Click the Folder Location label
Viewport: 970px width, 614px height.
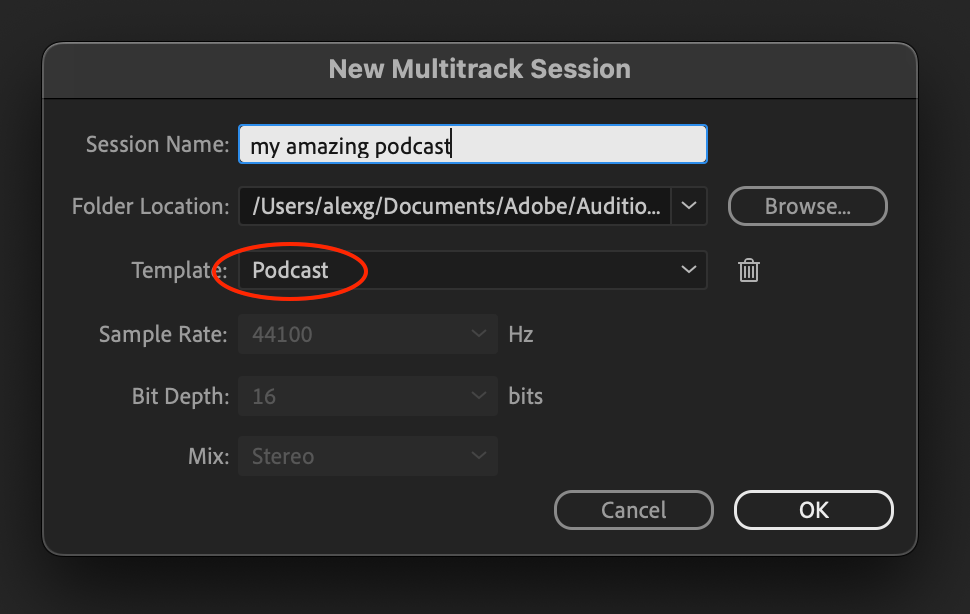pos(150,207)
